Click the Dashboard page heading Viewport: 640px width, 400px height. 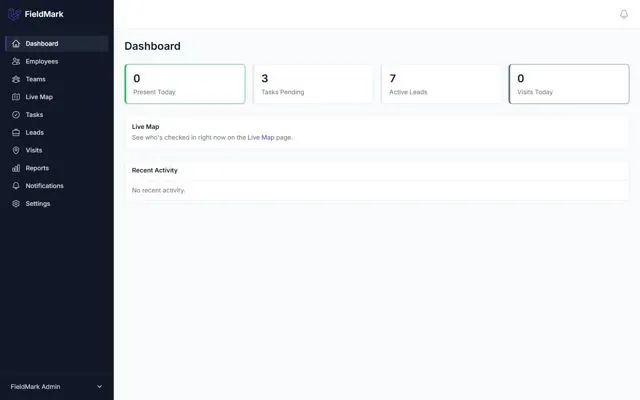[152, 46]
